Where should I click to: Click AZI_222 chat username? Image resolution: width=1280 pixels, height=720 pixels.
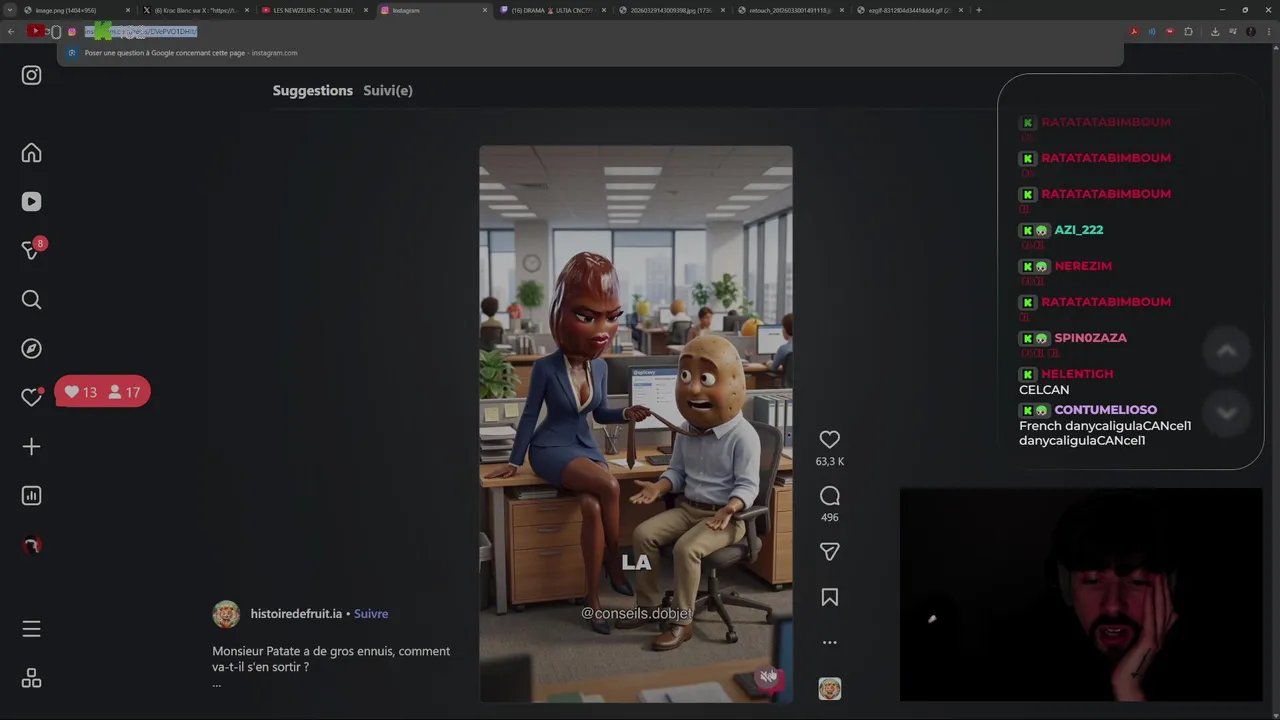pyautogui.click(x=1079, y=230)
